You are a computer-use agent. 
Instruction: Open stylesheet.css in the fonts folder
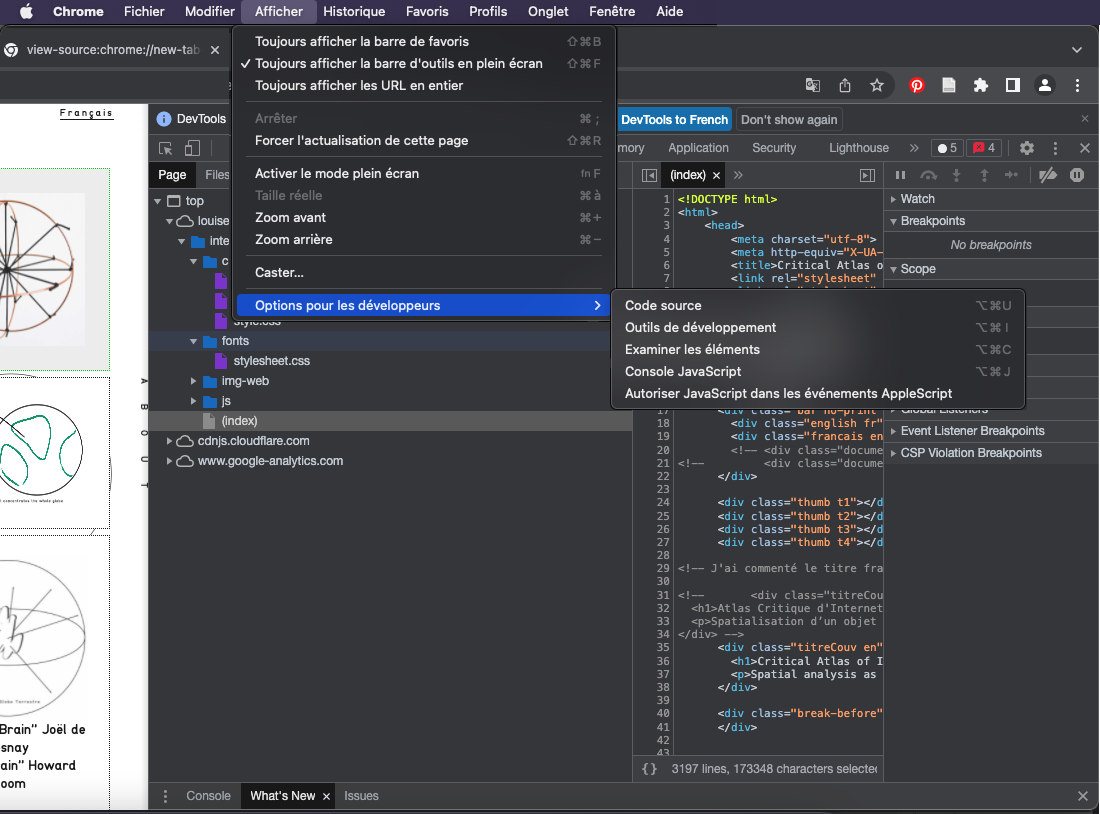click(x=271, y=361)
